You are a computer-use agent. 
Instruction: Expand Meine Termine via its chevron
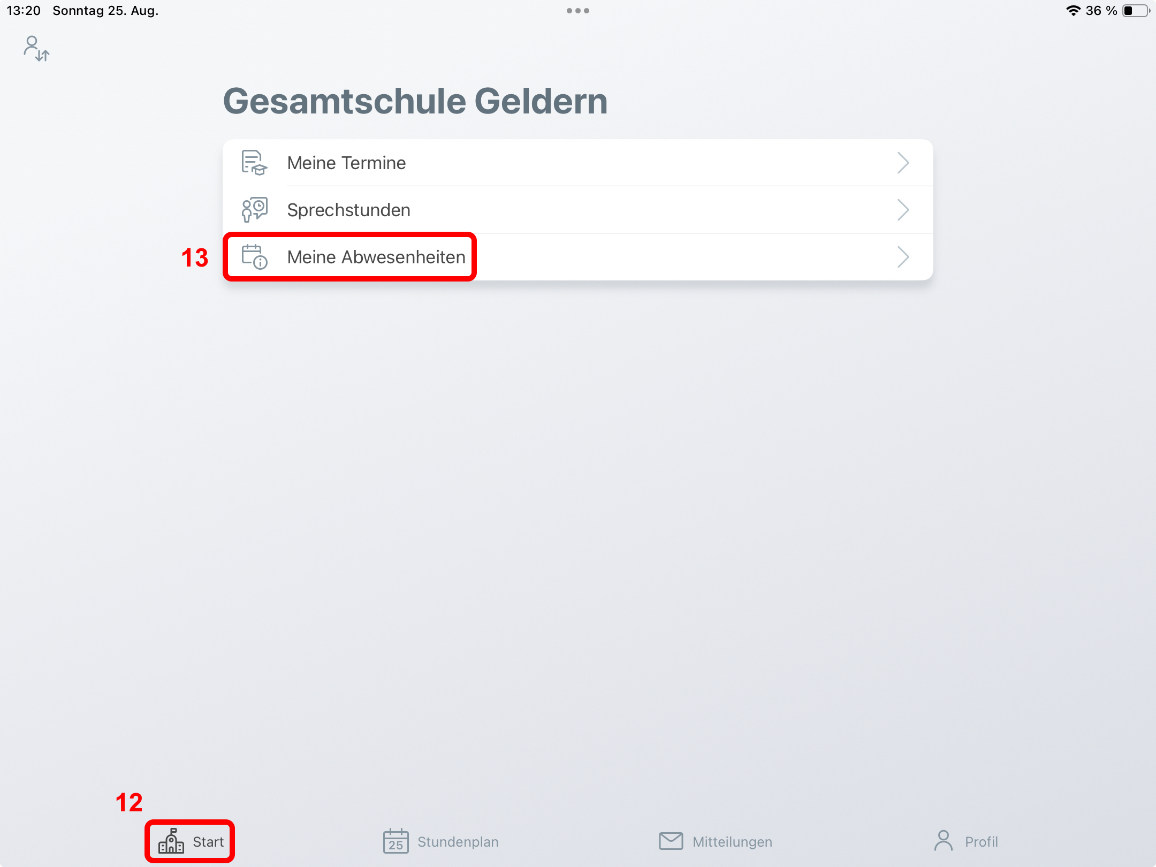[x=903, y=162]
